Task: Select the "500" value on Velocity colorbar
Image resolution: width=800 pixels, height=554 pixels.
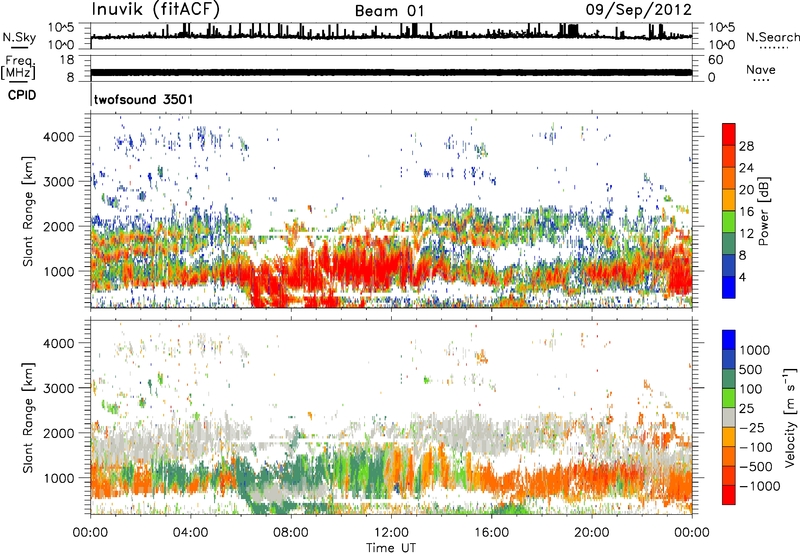Action: click(751, 370)
